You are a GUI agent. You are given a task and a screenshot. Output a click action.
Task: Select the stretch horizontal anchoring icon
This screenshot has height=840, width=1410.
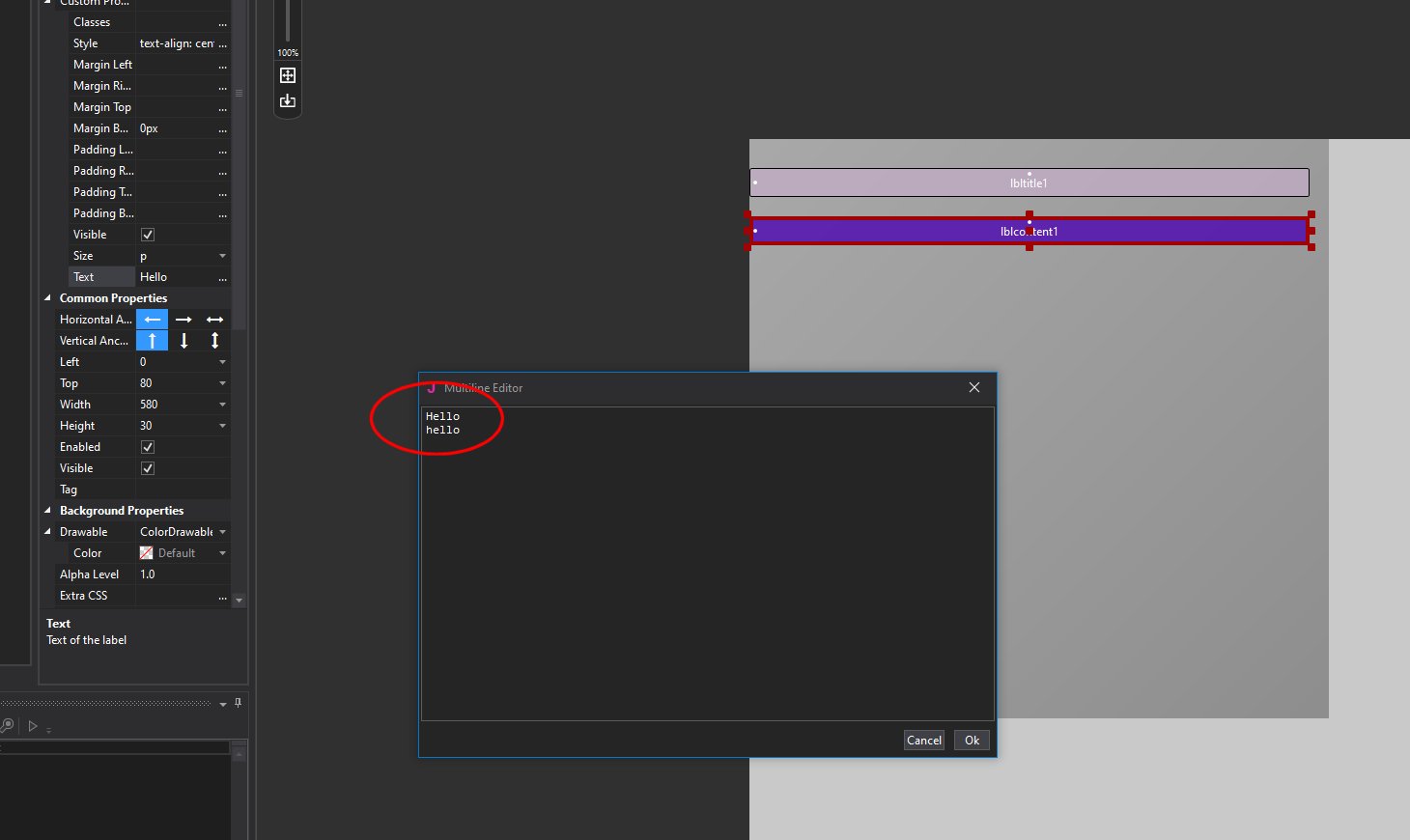pyautogui.click(x=214, y=319)
